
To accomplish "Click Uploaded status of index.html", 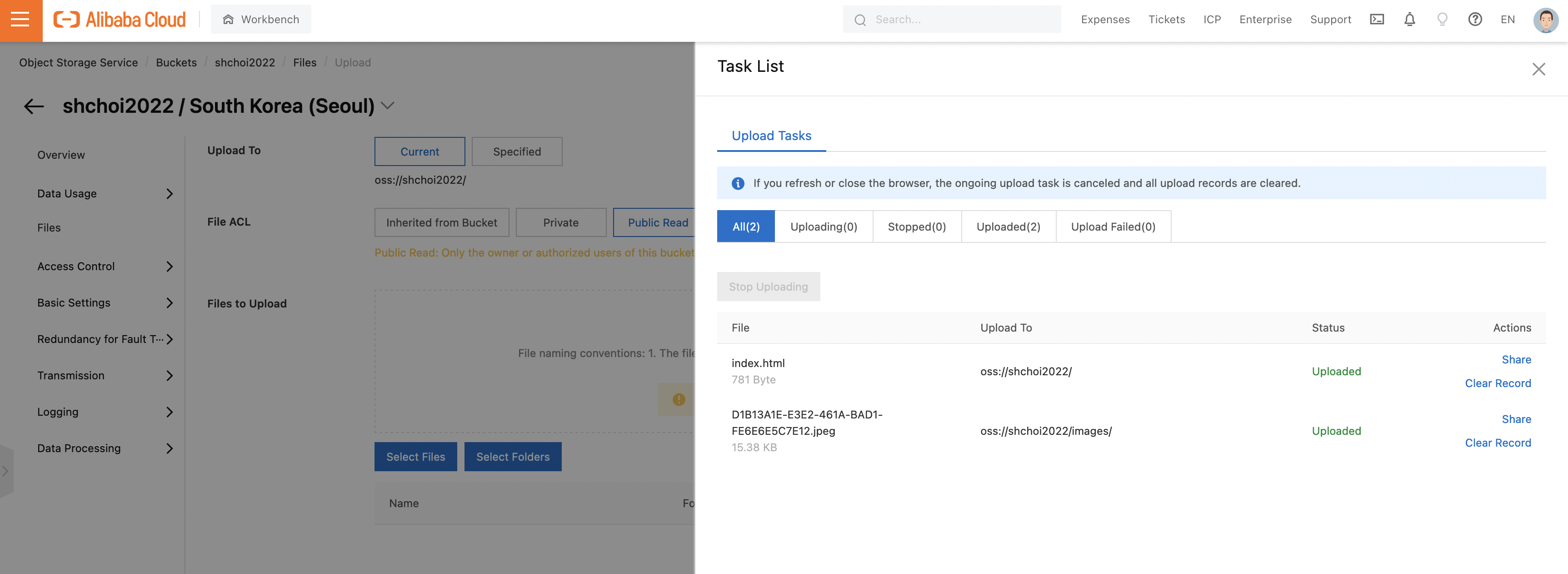I will tap(1336, 371).
